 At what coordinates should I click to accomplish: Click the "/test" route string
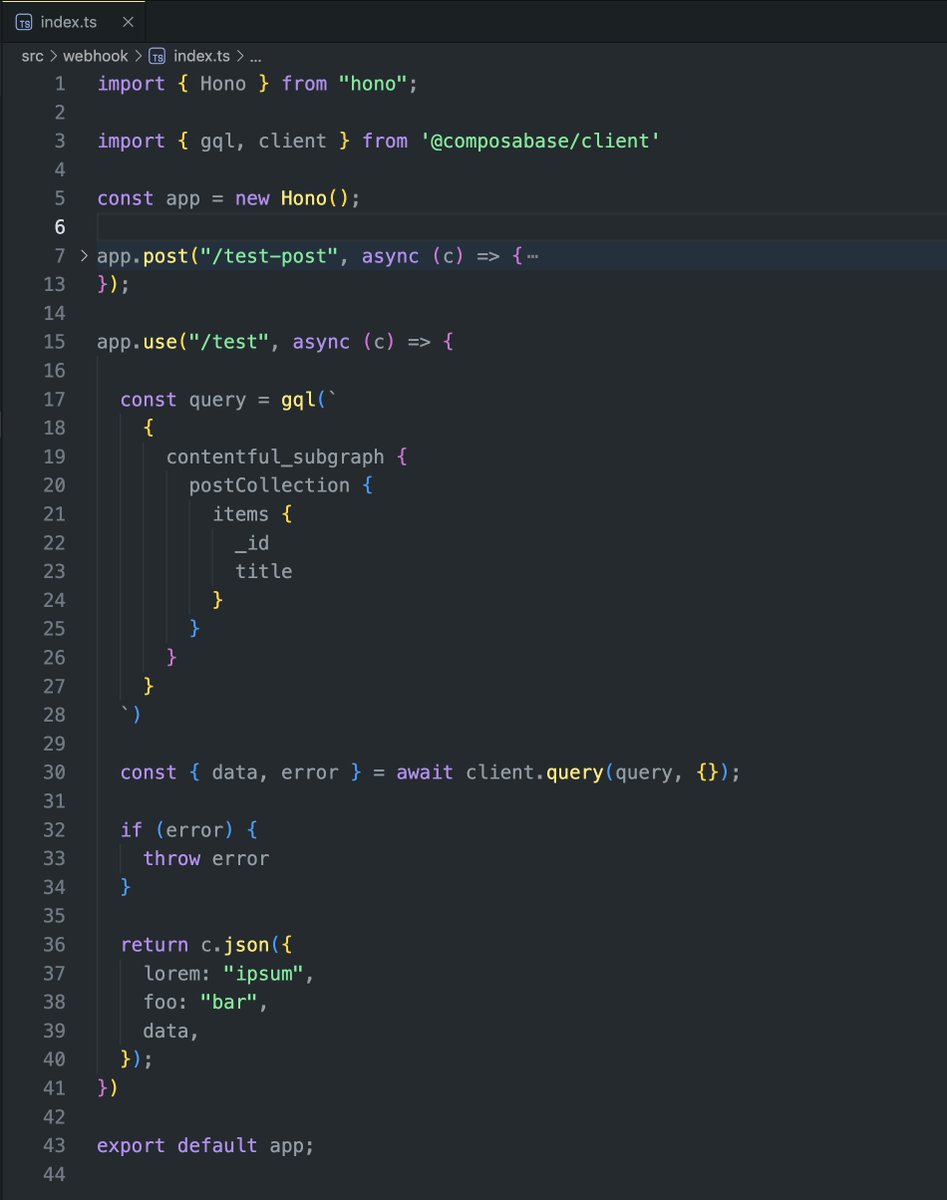tap(228, 342)
